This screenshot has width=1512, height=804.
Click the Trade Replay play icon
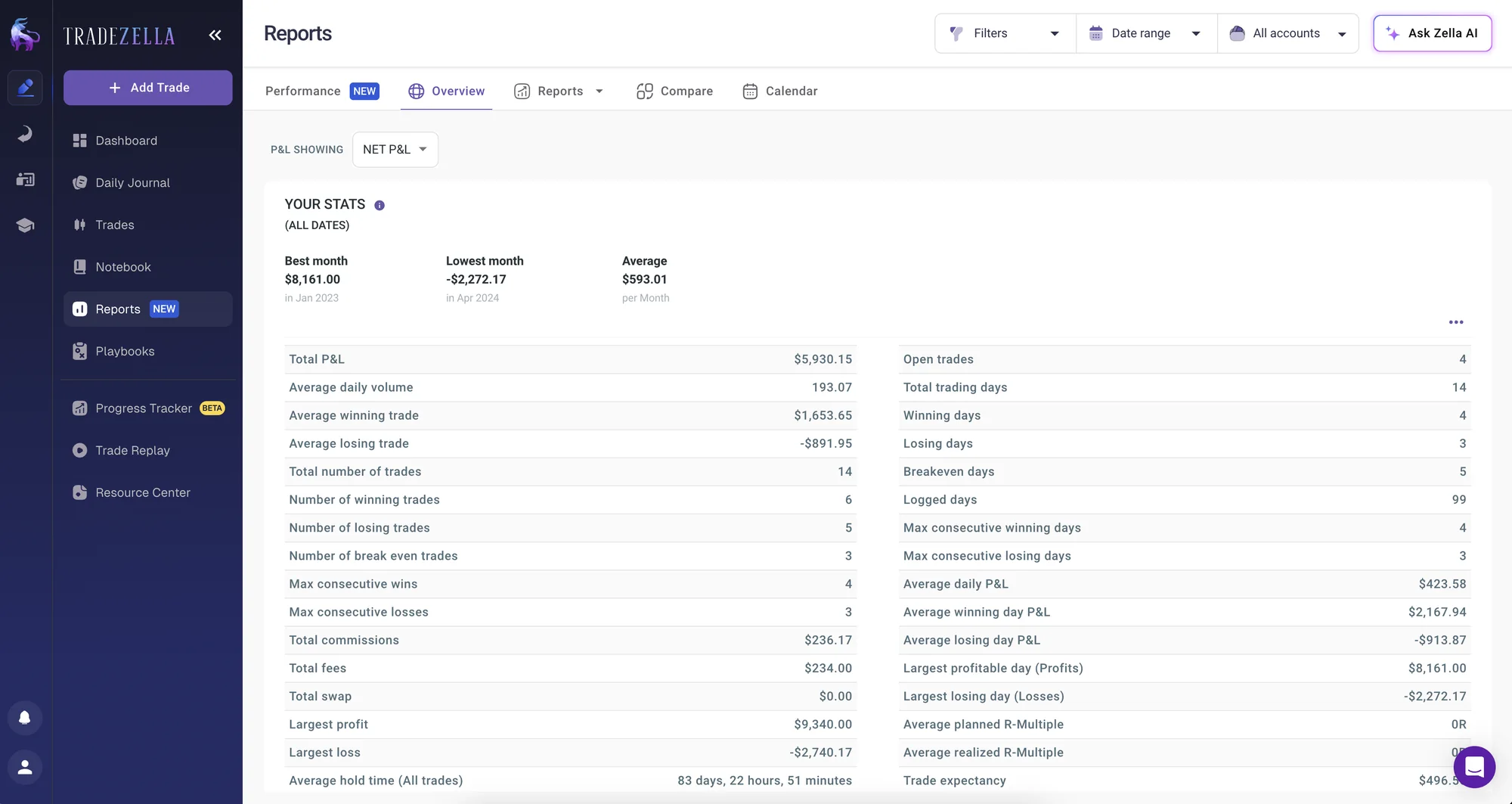pos(79,451)
